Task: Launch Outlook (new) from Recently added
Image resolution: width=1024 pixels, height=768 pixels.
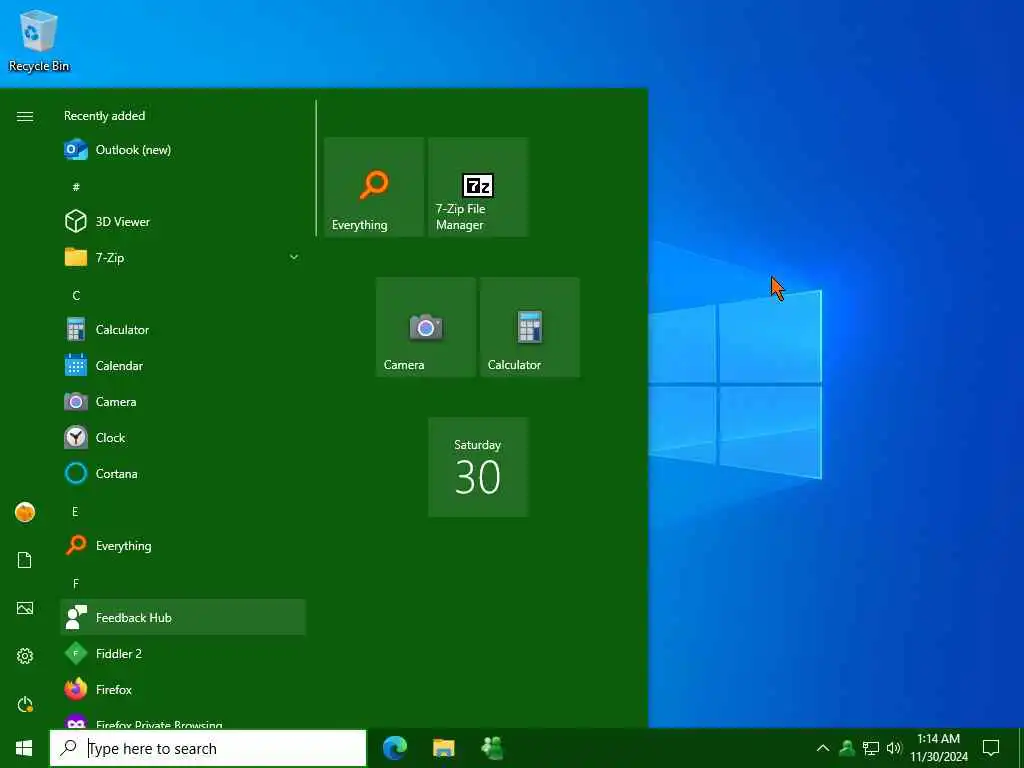Action: click(x=183, y=150)
